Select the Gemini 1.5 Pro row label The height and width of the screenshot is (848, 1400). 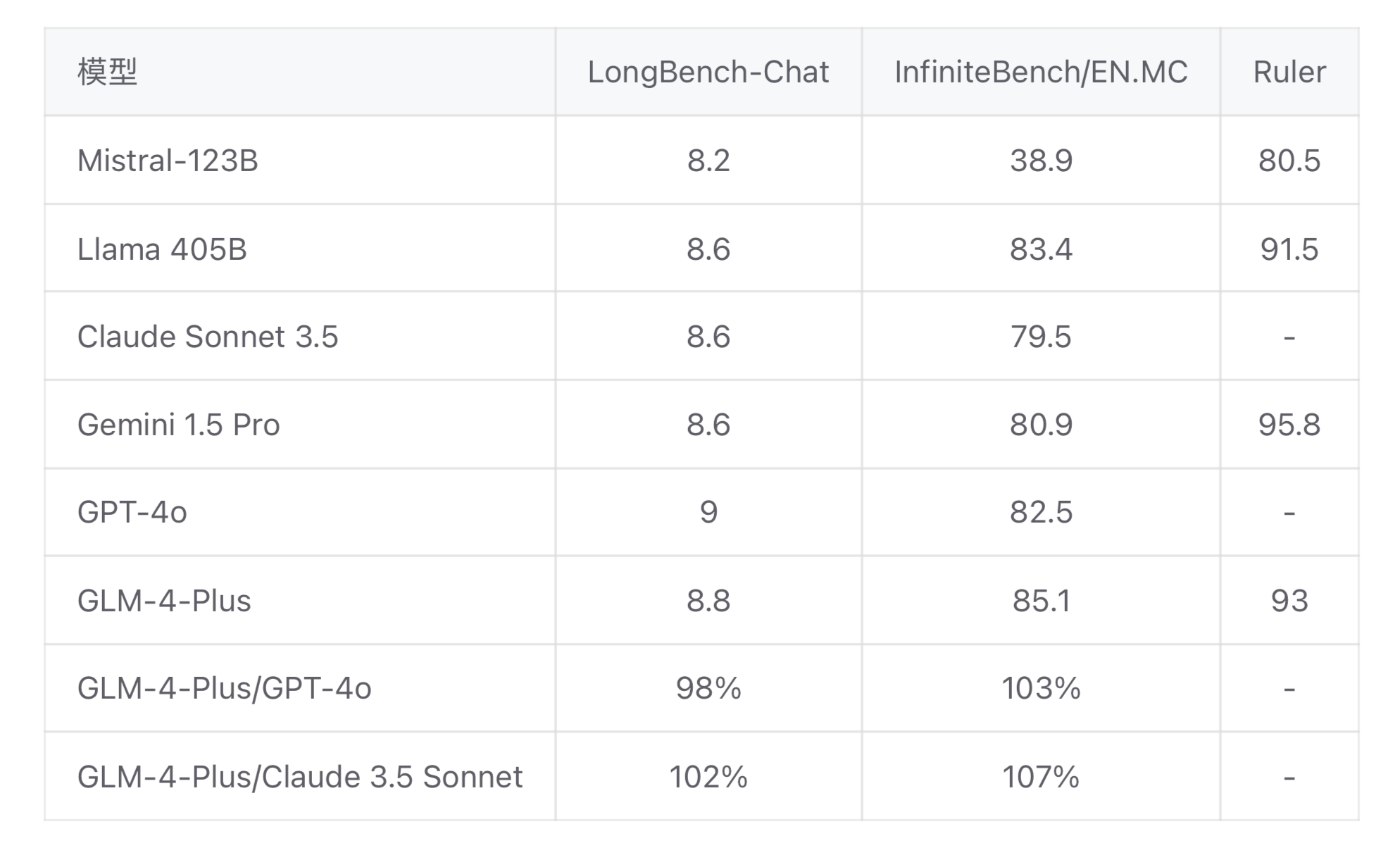click(178, 425)
